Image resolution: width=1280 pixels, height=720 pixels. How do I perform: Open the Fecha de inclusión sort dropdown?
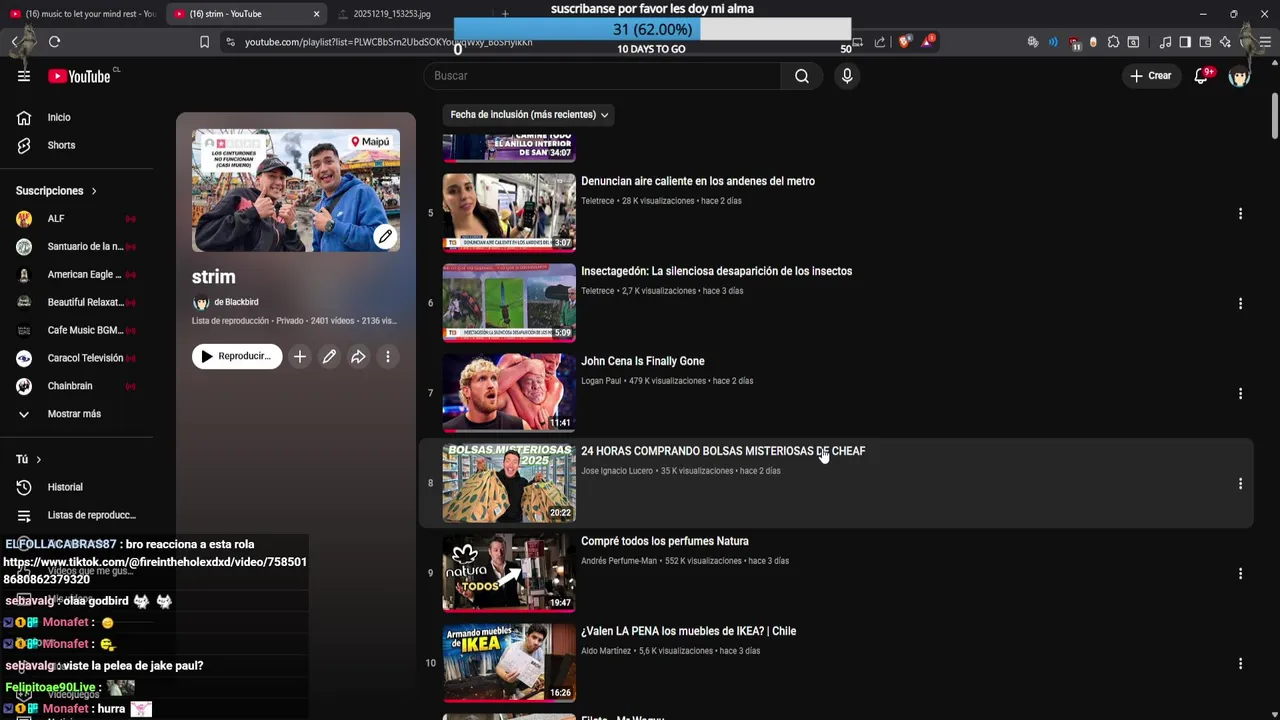click(529, 114)
